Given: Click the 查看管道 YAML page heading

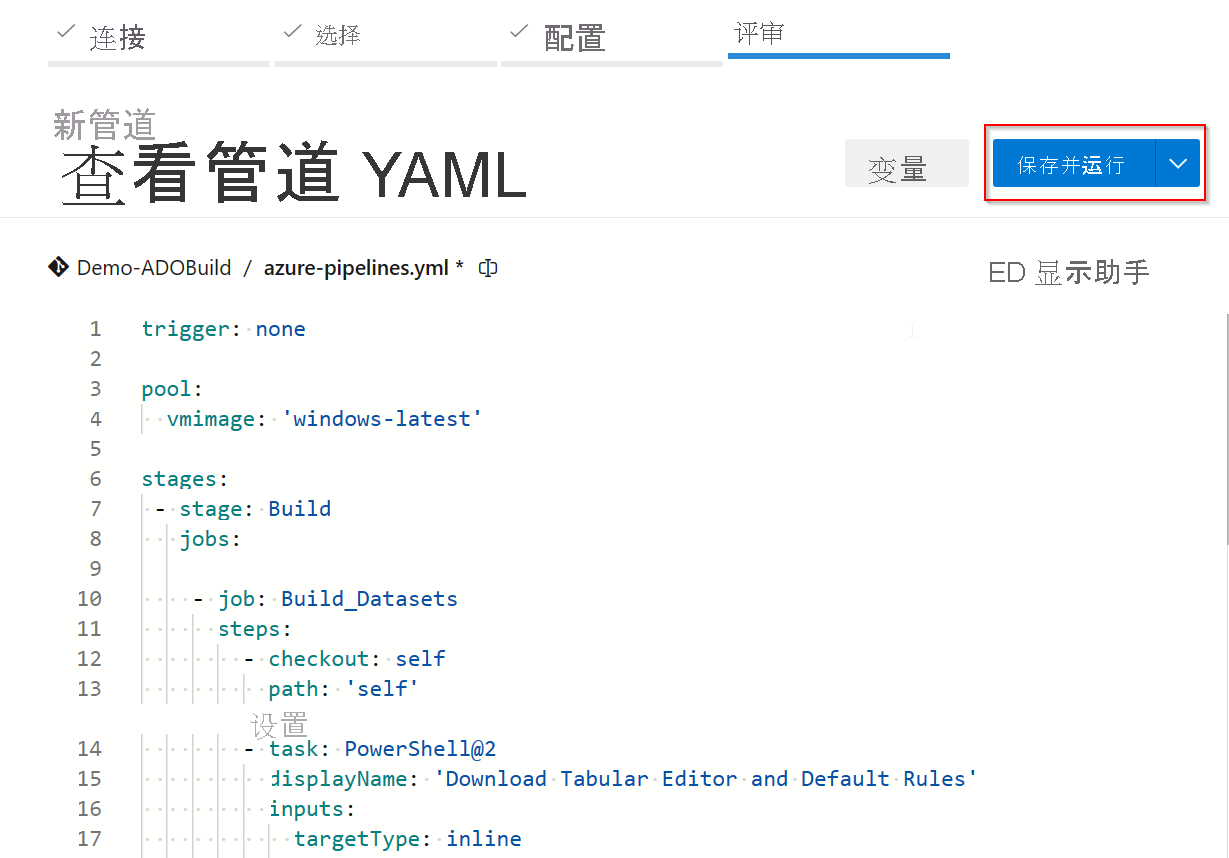Looking at the screenshot, I should (x=293, y=174).
